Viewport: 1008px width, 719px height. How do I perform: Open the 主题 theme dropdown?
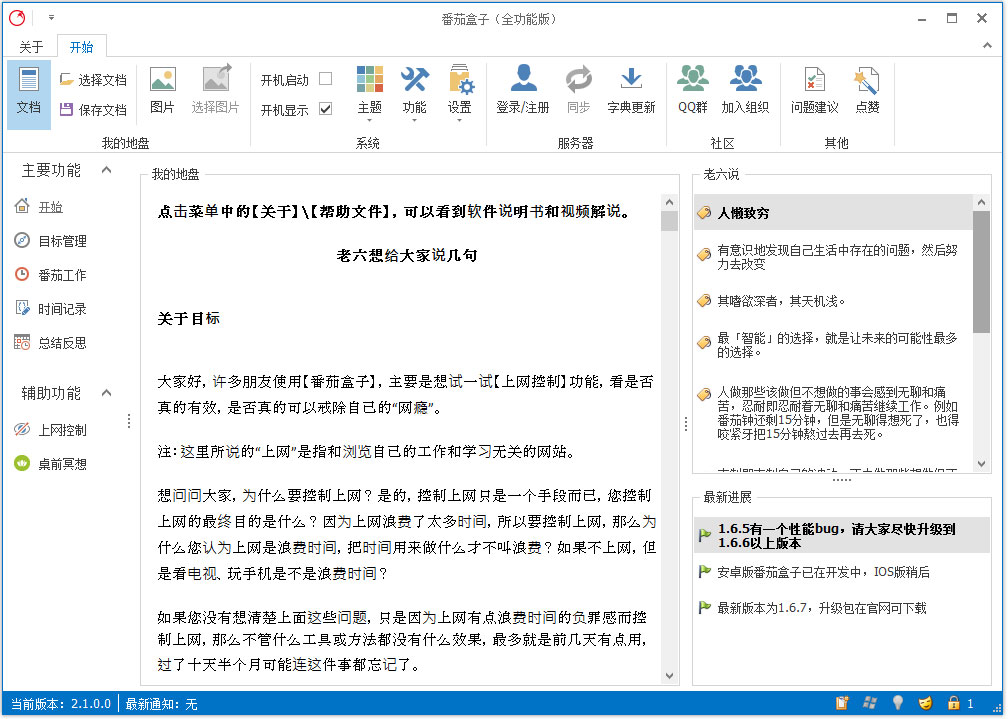pos(370,94)
